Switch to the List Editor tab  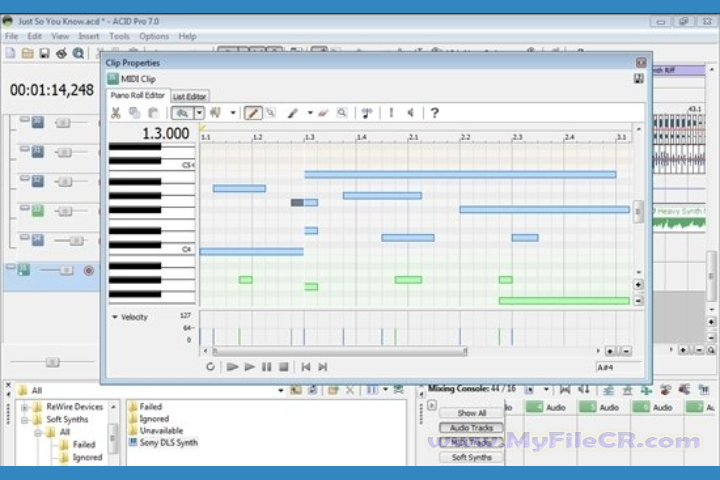[190, 96]
